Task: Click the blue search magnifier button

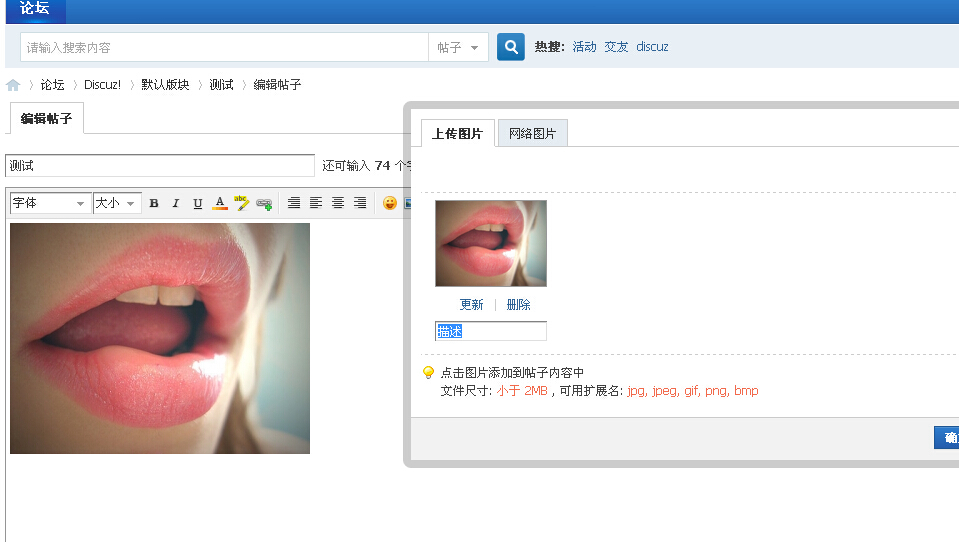Action: click(511, 47)
